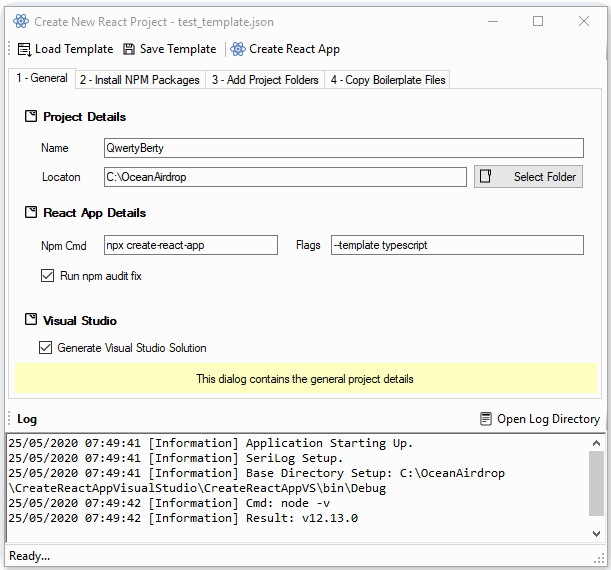Open the 4 - Copy Boilerplate Files tab
Viewport: 611px width, 570px height.
(x=388, y=80)
